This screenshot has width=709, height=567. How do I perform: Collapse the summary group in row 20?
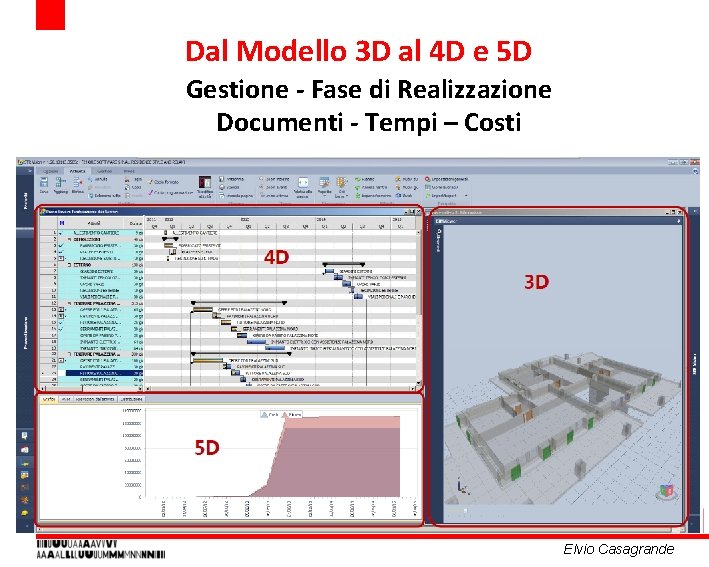[x=70, y=354]
